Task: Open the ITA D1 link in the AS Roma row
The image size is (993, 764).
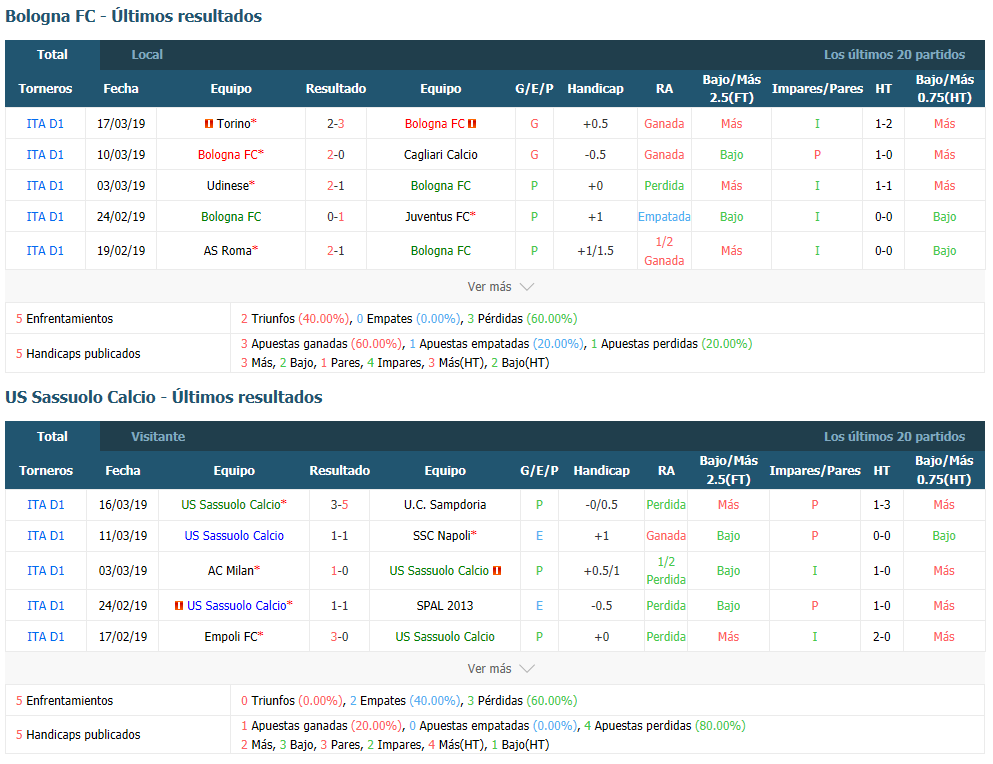Action: click(x=45, y=251)
